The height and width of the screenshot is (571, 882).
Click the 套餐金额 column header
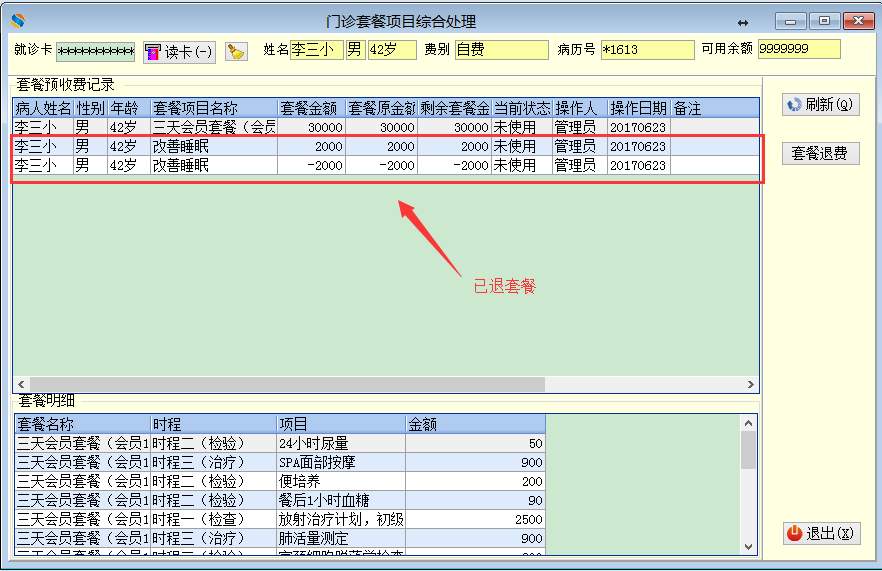[311, 108]
